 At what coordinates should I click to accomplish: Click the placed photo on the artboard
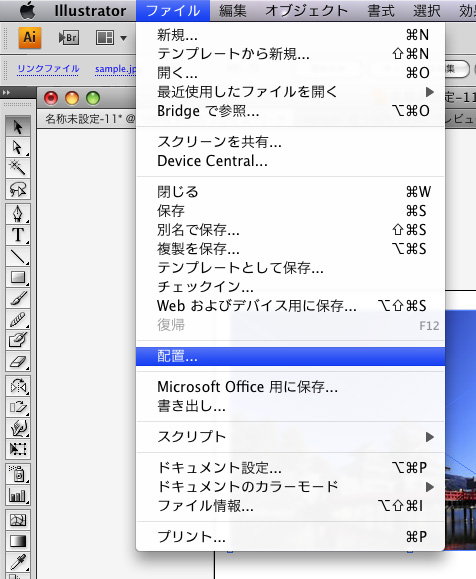tap(460, 430)
